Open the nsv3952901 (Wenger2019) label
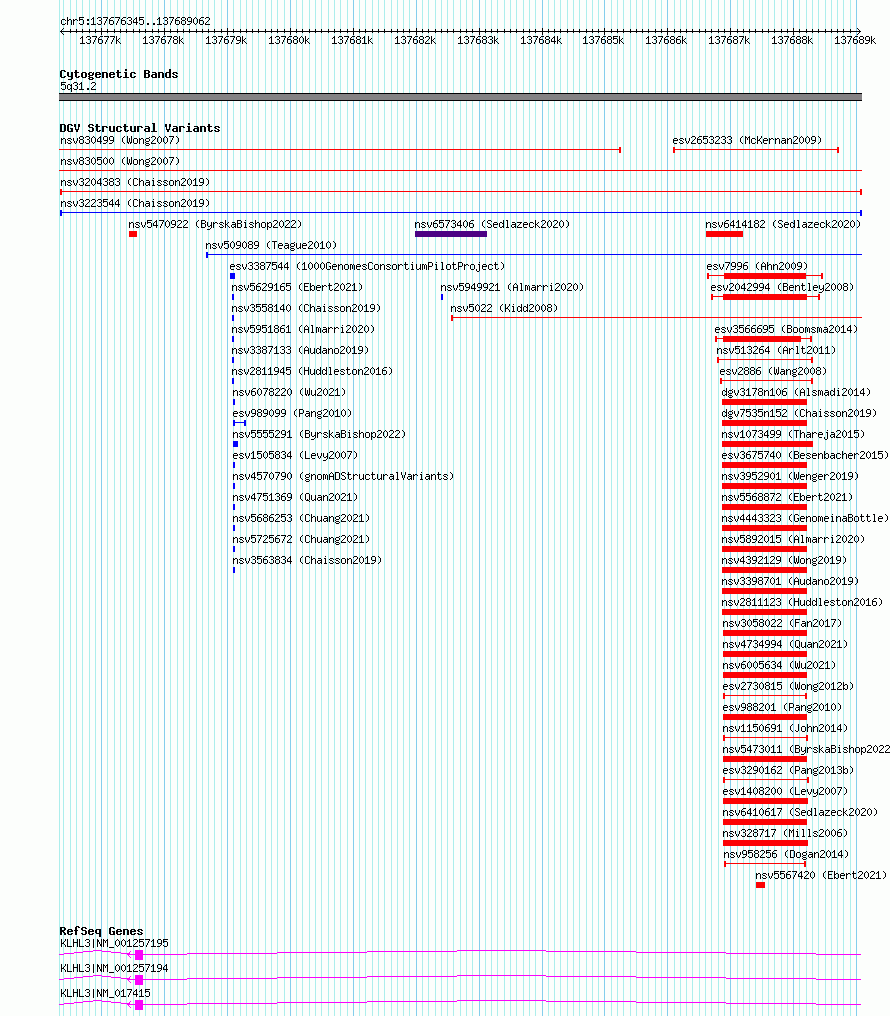 click(x=790, y=476)
